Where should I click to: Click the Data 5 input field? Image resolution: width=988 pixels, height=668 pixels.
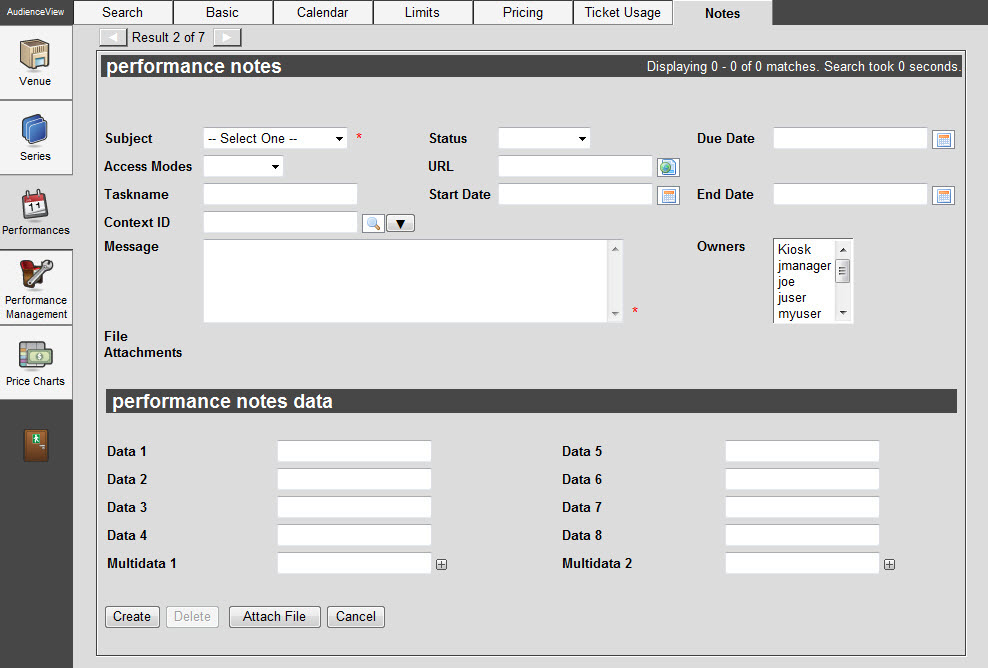coord(802,451)
